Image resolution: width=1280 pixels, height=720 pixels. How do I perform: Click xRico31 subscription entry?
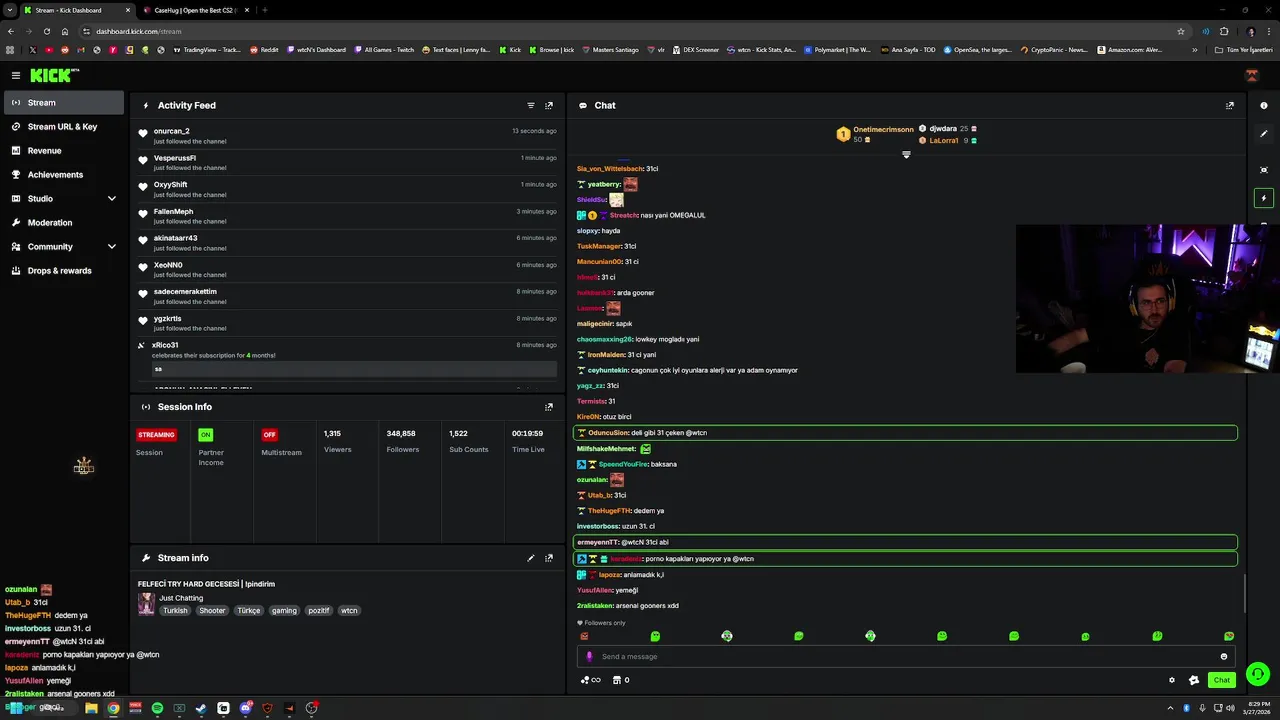click(x=347, y=358)
